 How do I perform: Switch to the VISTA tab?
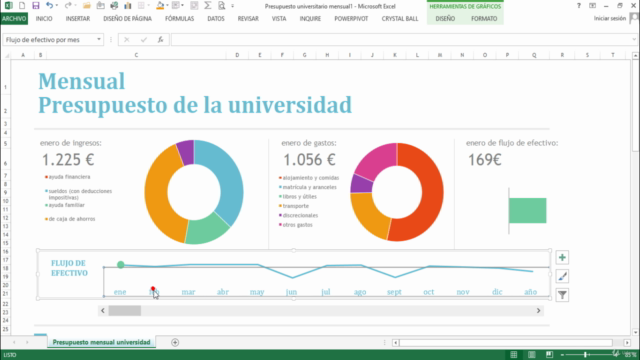(x=279, y=18)
